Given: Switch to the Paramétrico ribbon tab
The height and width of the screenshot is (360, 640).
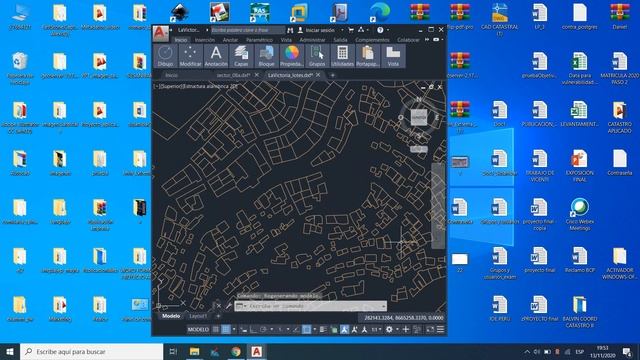Looking at the screenshot, I should (x=259, y=40).
